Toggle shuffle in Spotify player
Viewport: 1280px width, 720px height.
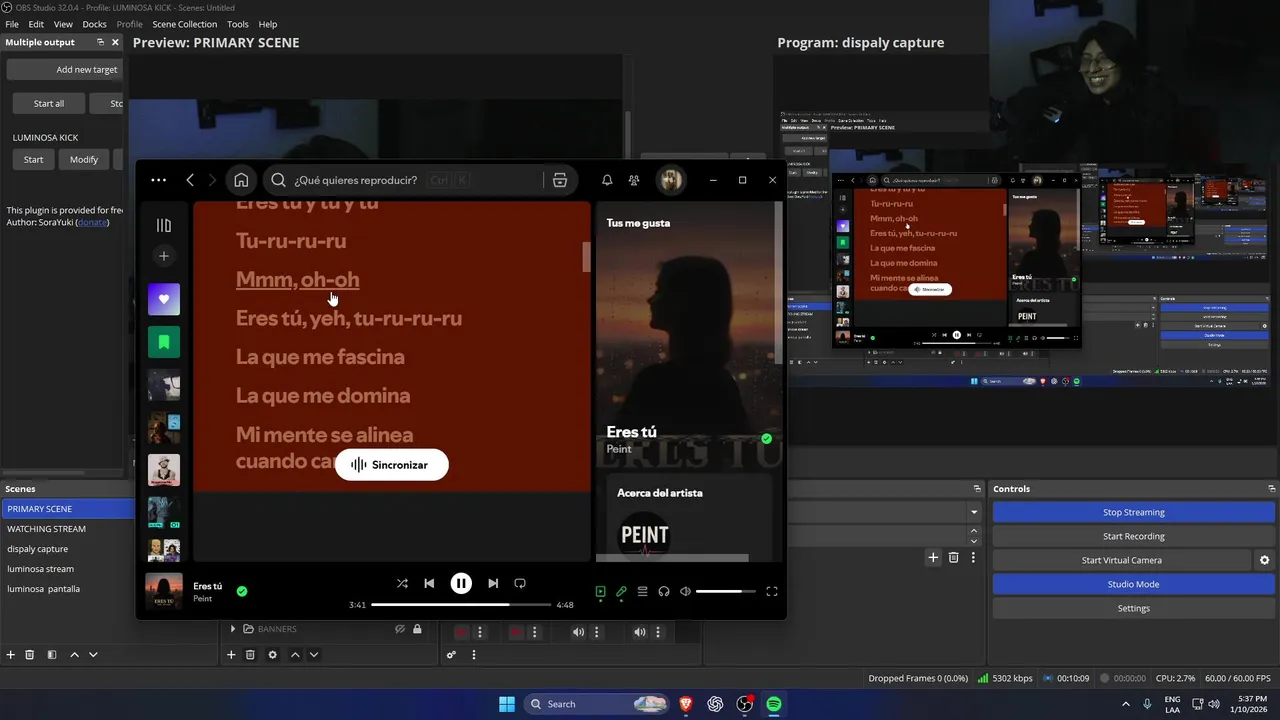(402, 583)
